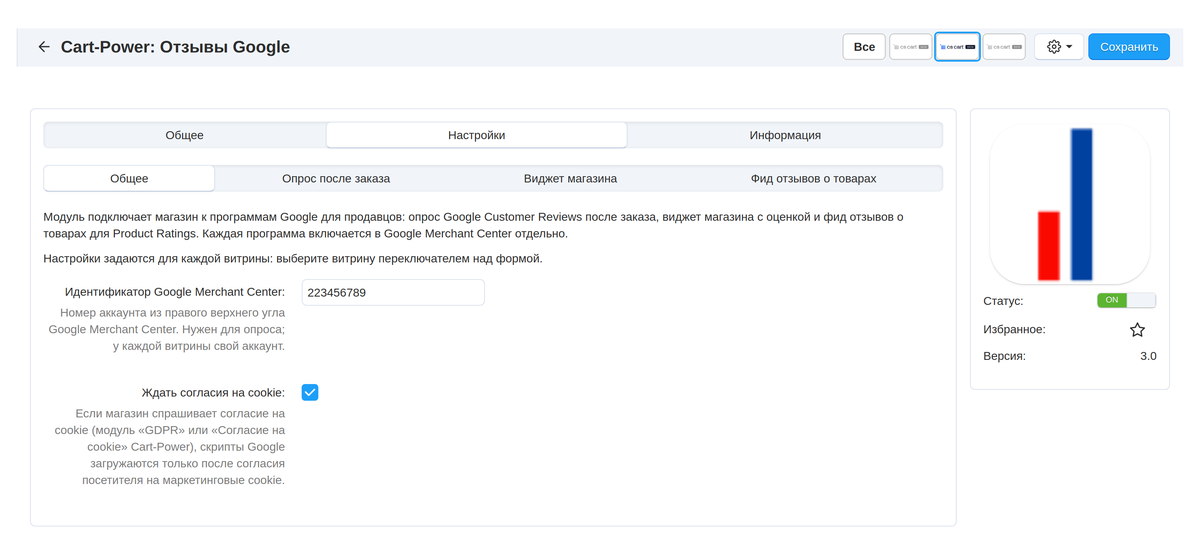Switch to the top-level Общее tab

coord(185,135)
